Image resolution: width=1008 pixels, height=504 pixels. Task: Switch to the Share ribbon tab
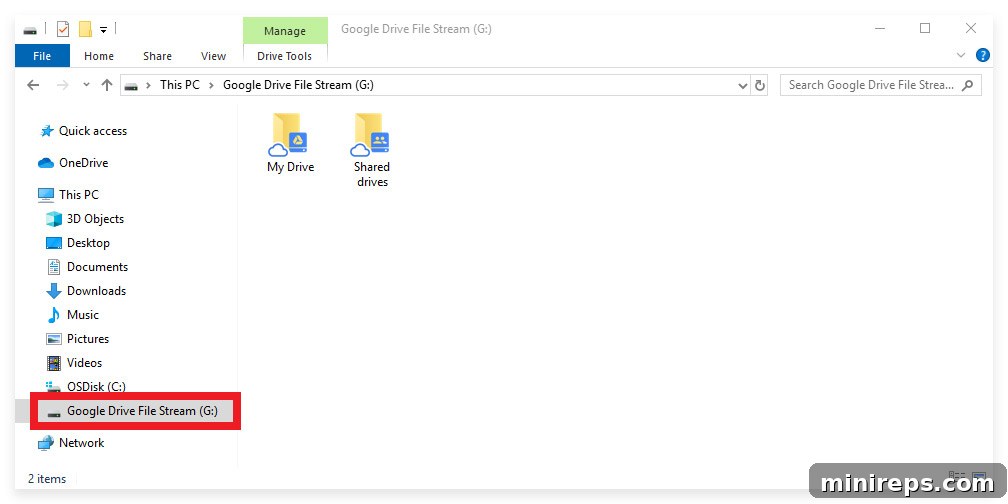pyautogui.click(x=158, y=56)
